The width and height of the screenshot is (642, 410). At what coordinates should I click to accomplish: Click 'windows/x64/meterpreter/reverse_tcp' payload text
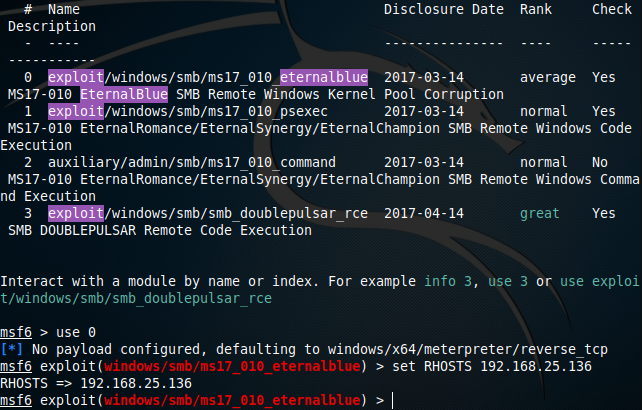click(x=468, y=349)
